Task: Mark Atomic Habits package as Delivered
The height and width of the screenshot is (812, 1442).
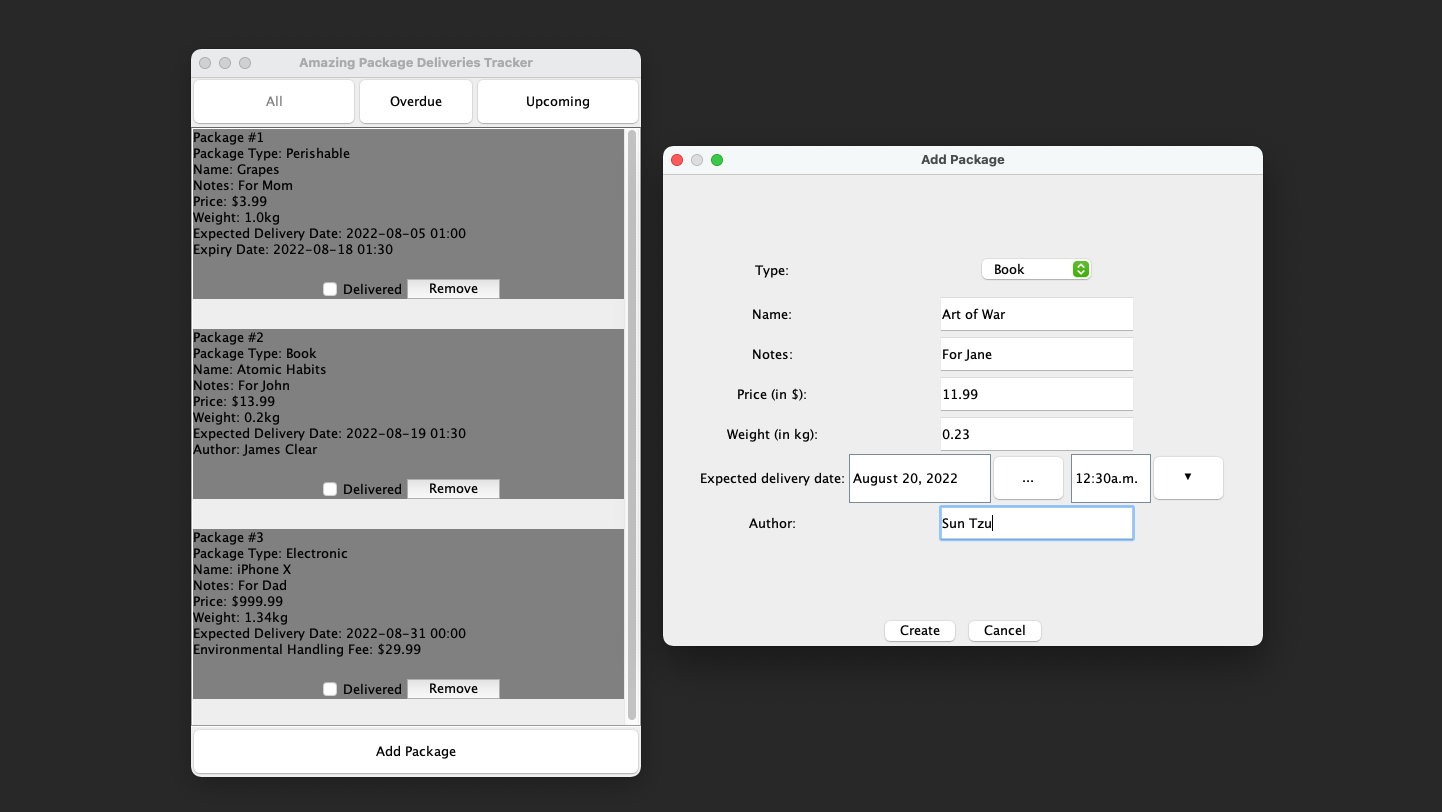Action: click(330, 489)
